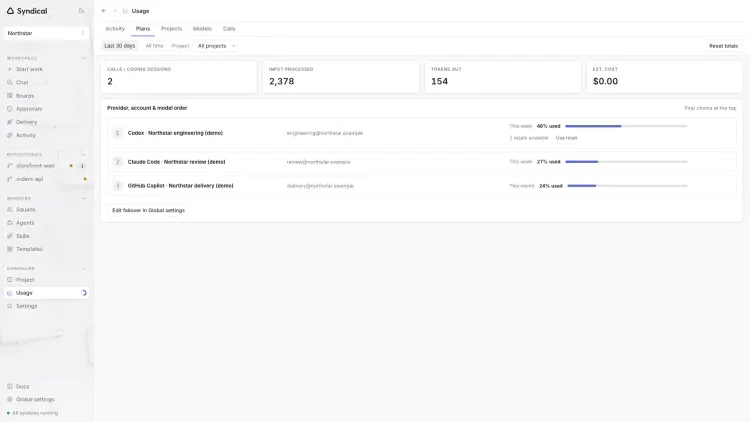This screenshot has width=750, height=422.
Task: Click the Usage loading spinner in sidebar
Action: pos(84,293)
